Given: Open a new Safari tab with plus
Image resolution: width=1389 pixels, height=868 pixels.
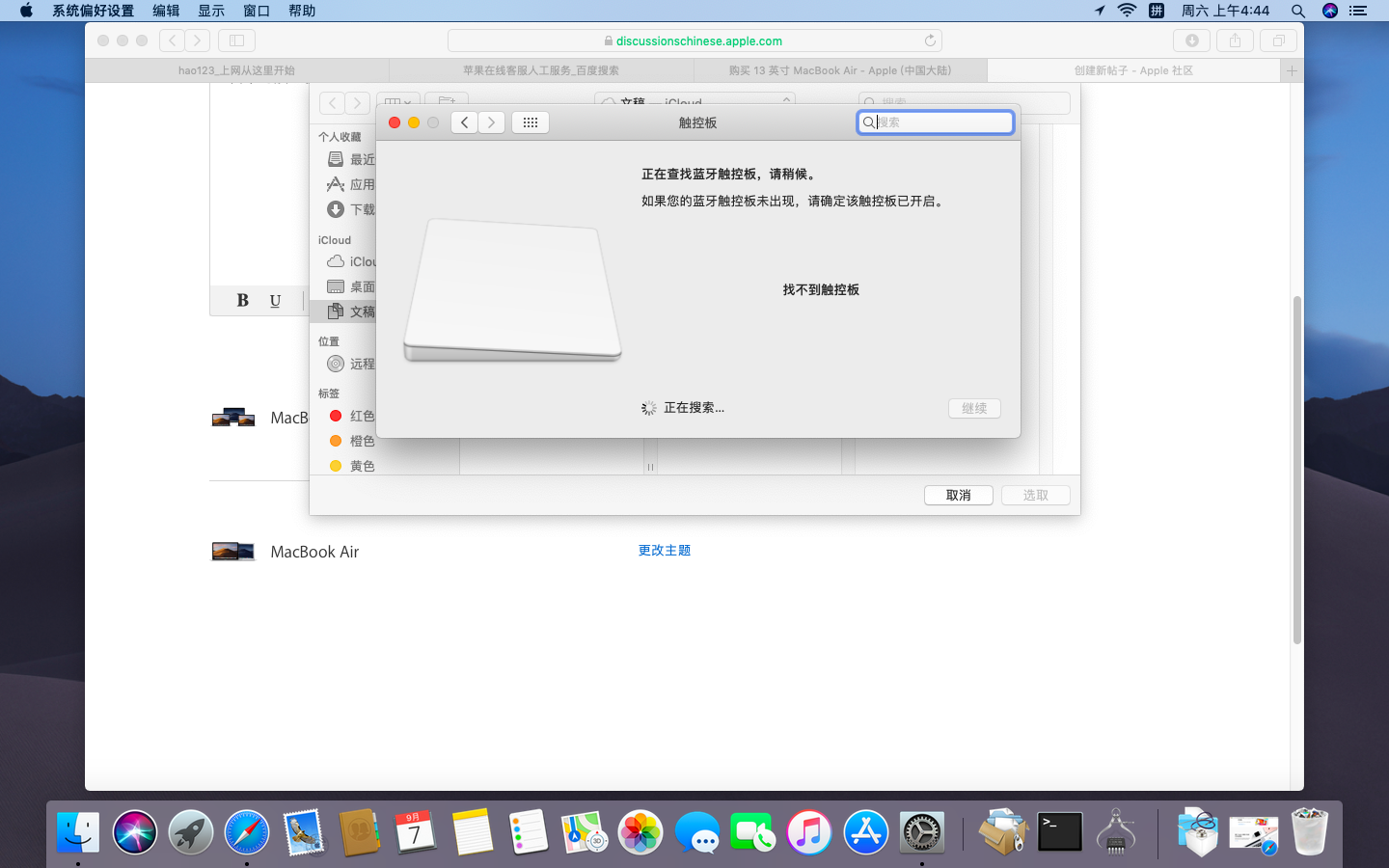Looking at the screenshot, I should point(1292,70).
